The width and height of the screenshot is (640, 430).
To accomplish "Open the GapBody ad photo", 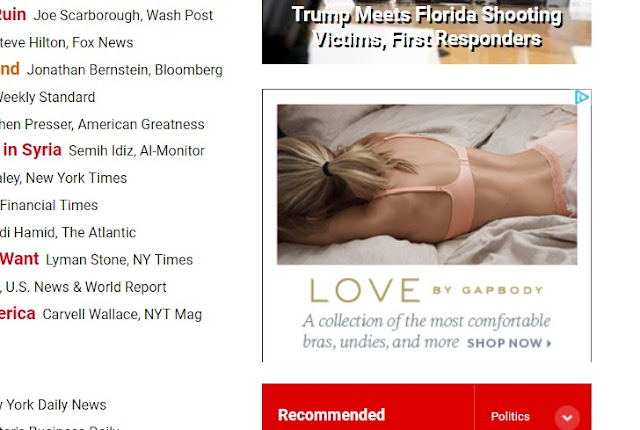I will [x=427, y=184].
